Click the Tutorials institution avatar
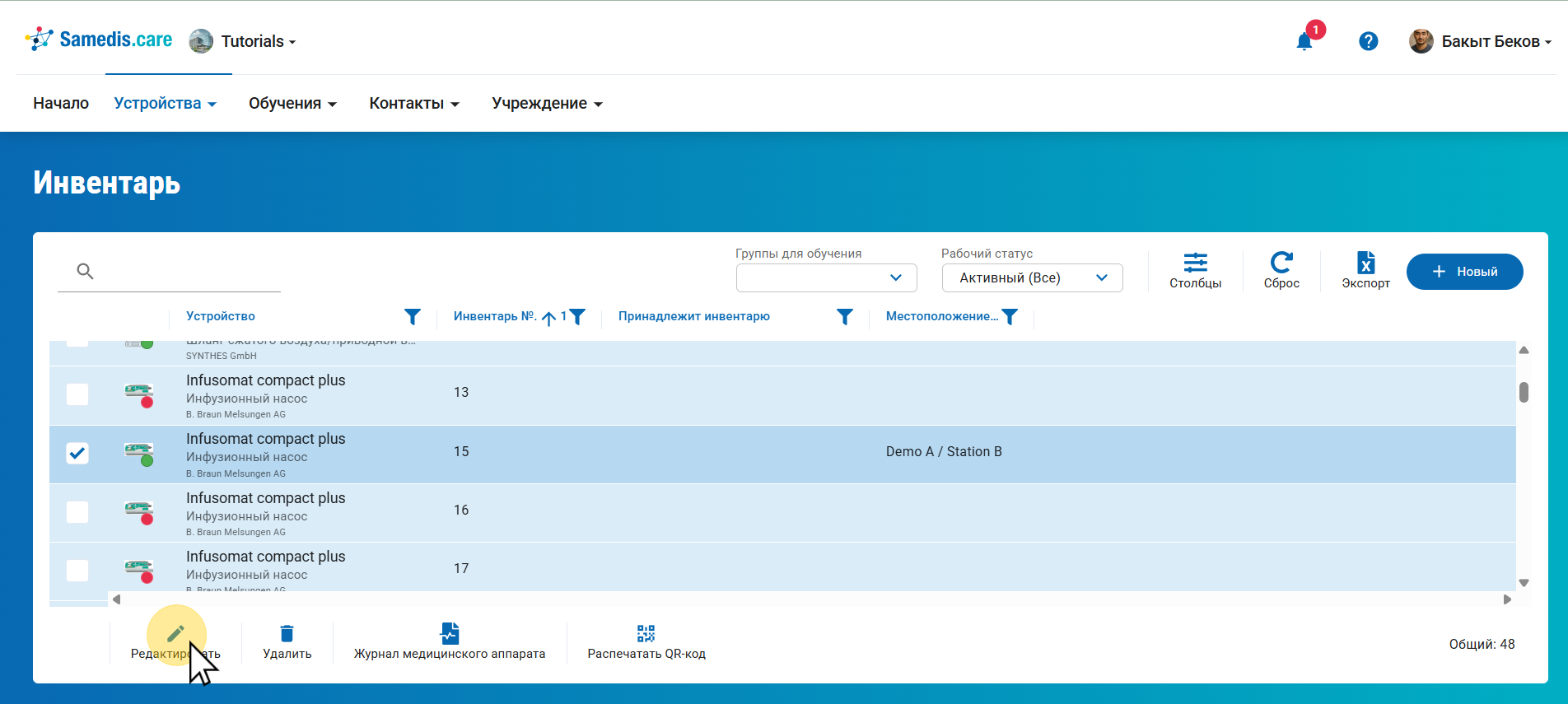 tap(201, 41)
